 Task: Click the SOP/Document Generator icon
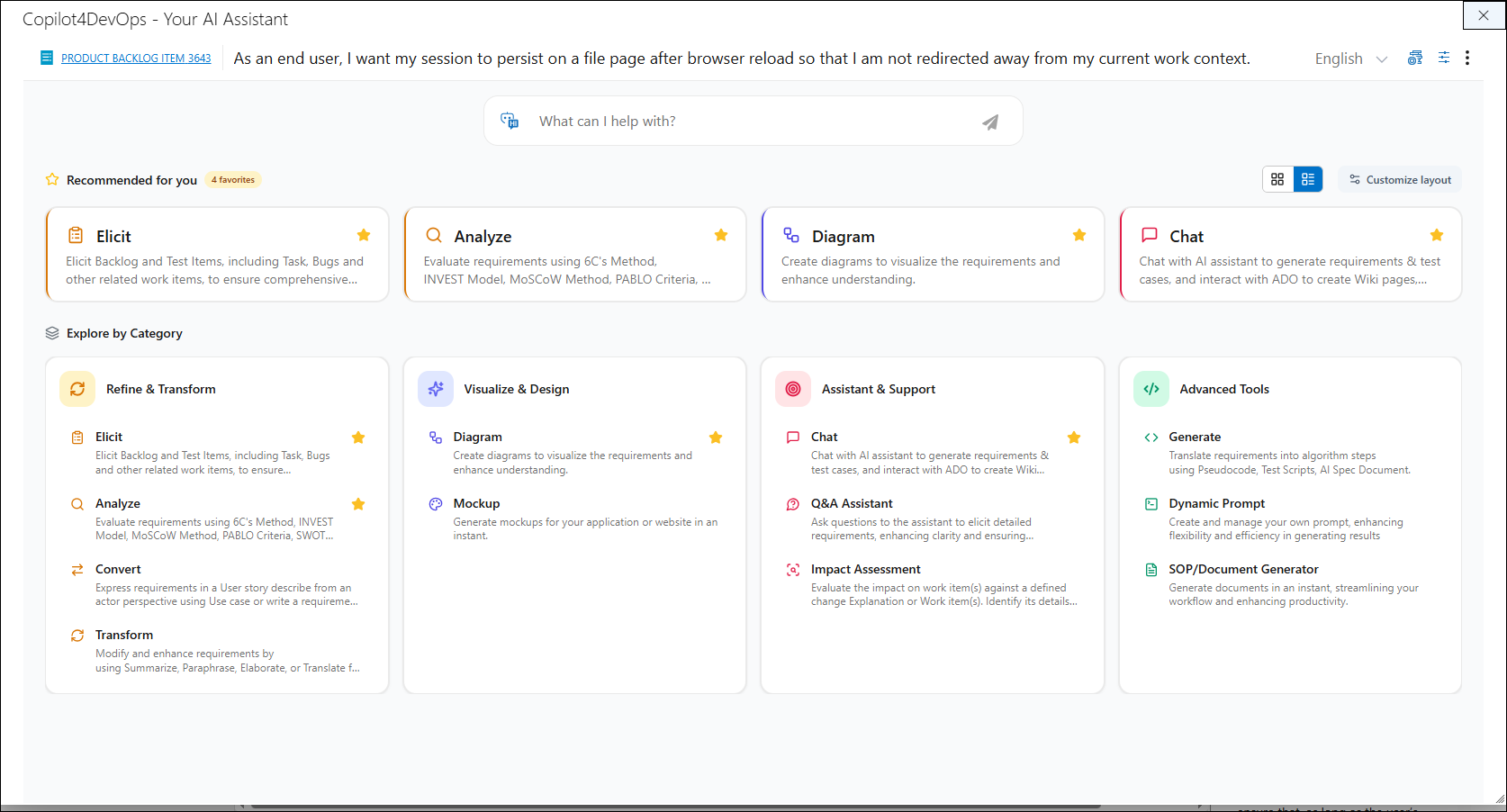point(1151,570)
